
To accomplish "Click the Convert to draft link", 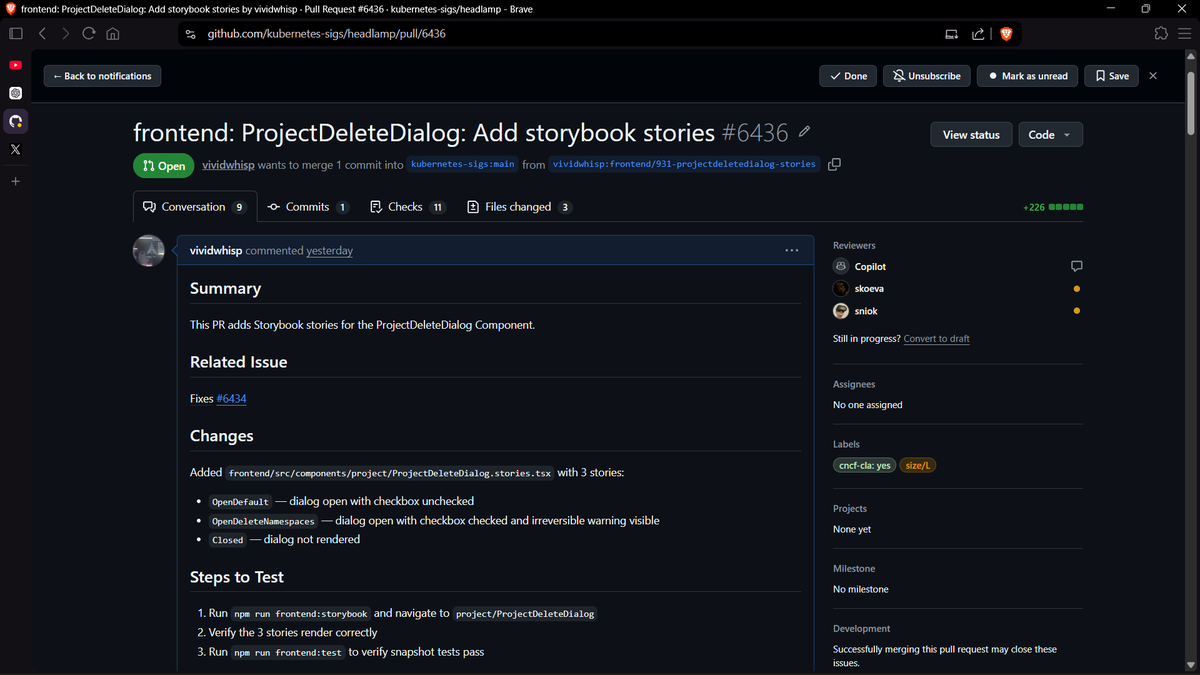I will 936,339.
